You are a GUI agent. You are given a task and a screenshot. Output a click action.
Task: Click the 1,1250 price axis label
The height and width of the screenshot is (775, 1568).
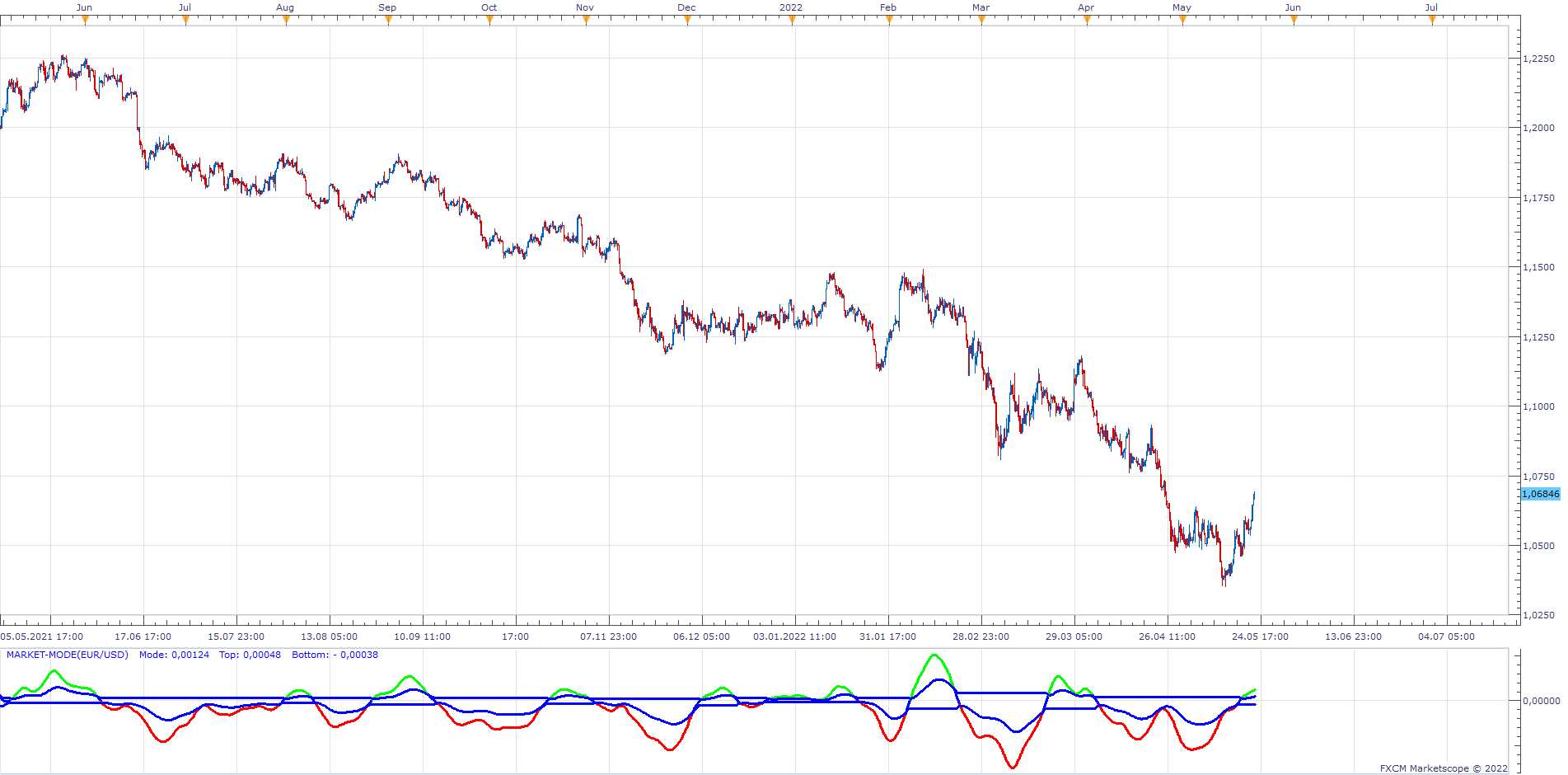1538,337
